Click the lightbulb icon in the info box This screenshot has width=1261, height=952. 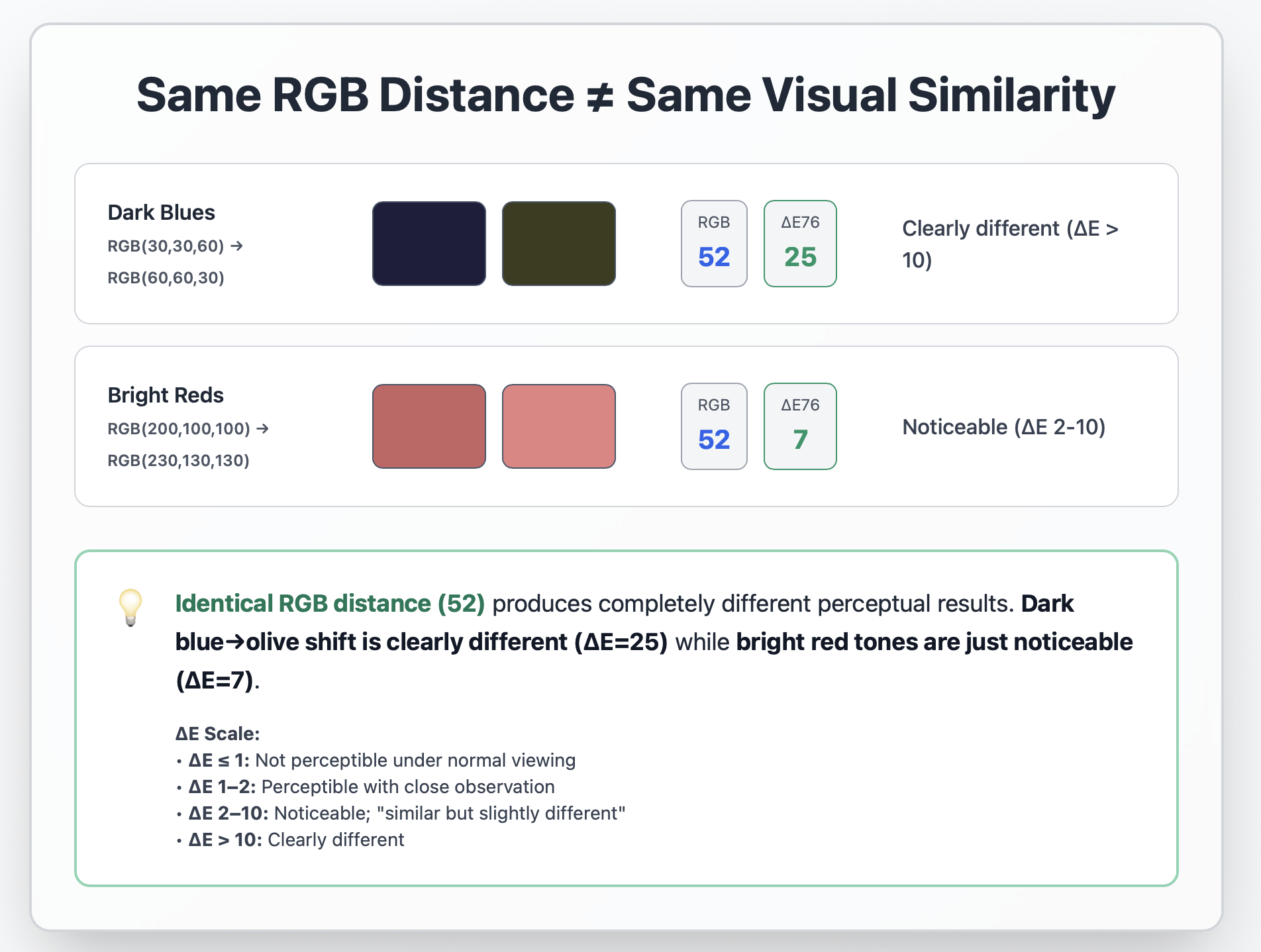130,606
